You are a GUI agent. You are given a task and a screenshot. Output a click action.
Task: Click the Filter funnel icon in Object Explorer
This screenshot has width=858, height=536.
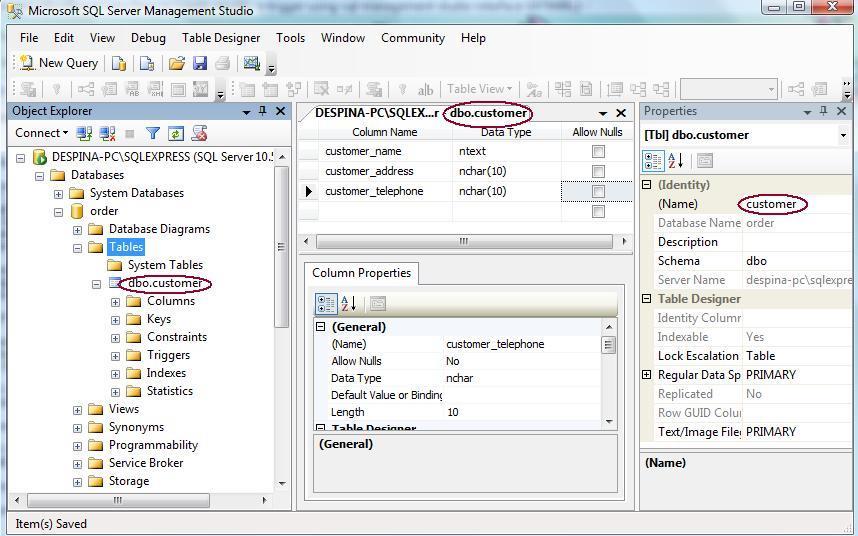click(x=153, y=133)
